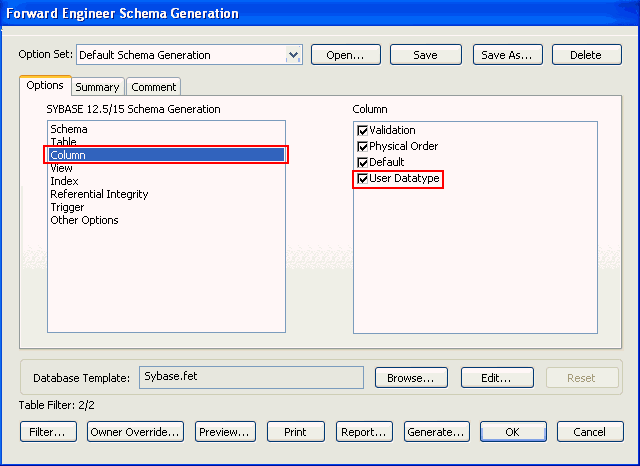Click the Save As... button

[x=507, y=55]
